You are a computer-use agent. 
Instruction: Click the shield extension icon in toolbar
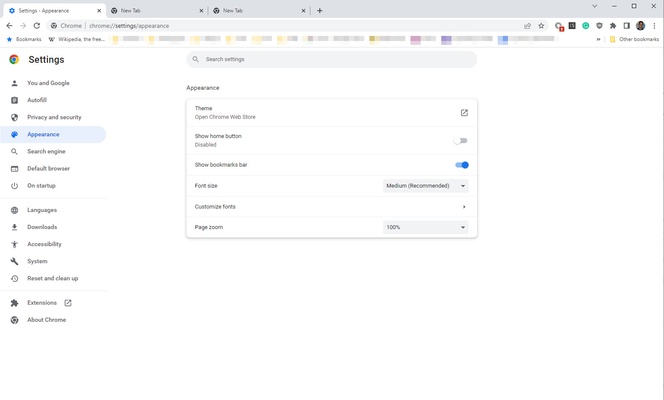click(x=599, y=26)
